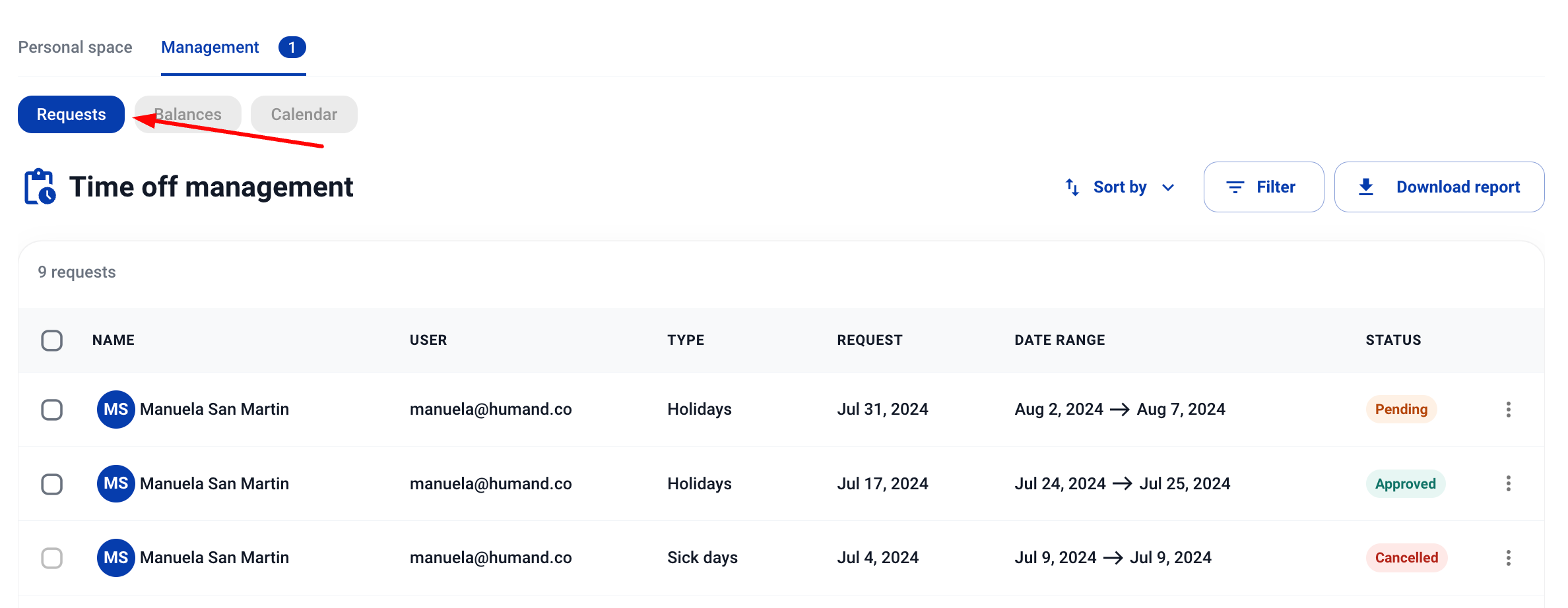The height and width of the screenshot is (608, 1568).
Task: Check the box for the Aug 2 Holidays request
Action: pyautogui.click(x=51, y=410)
